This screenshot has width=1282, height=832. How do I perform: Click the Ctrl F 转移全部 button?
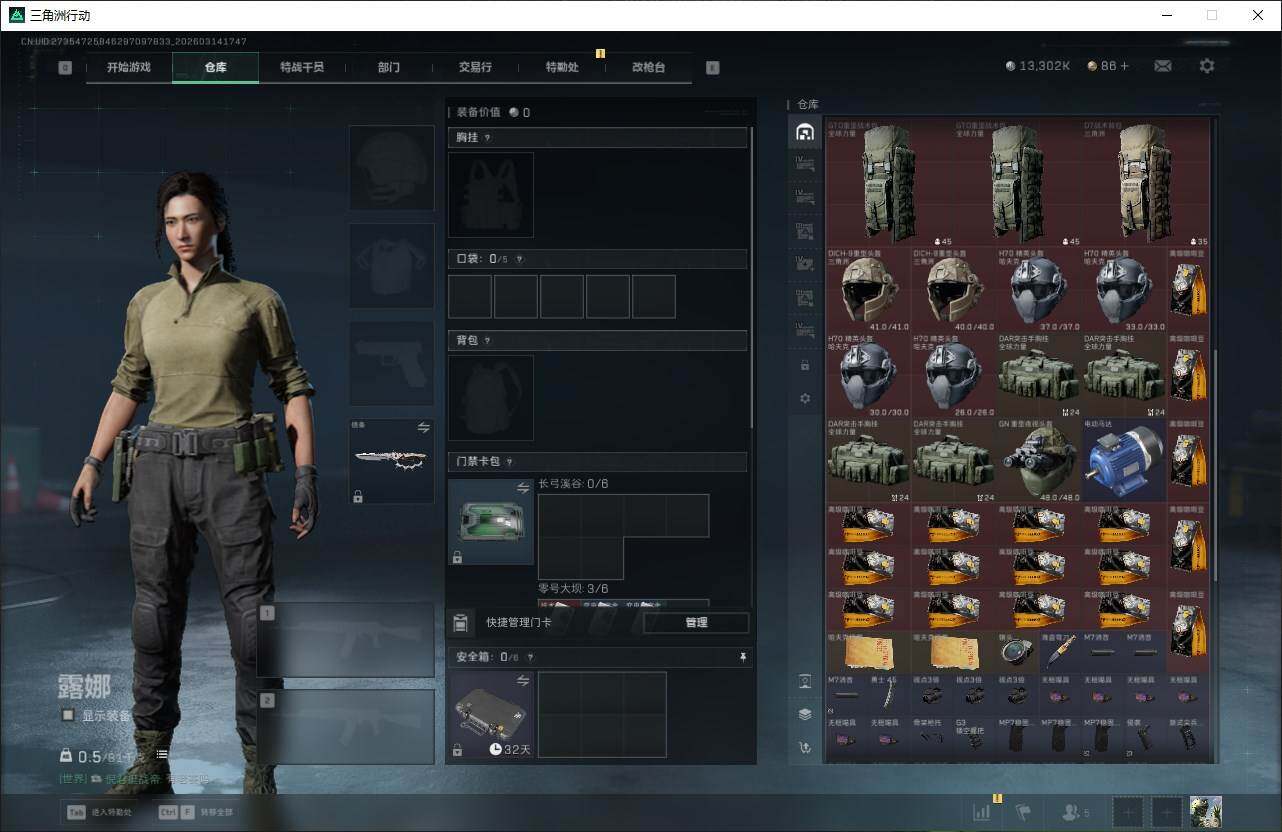pyautogui.click(x=196, y=812)
